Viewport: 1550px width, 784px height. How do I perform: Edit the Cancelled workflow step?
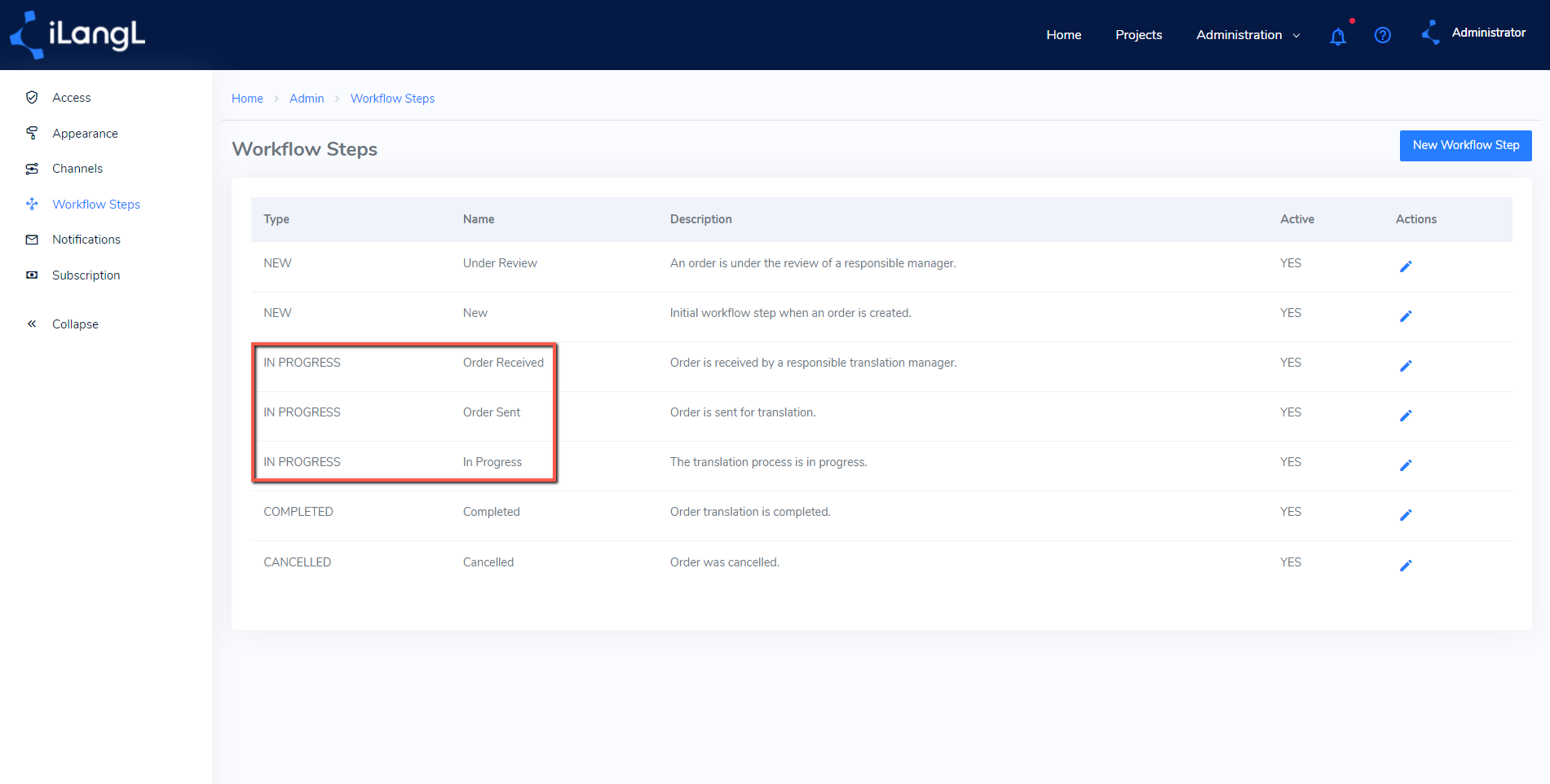point(1406,566)
